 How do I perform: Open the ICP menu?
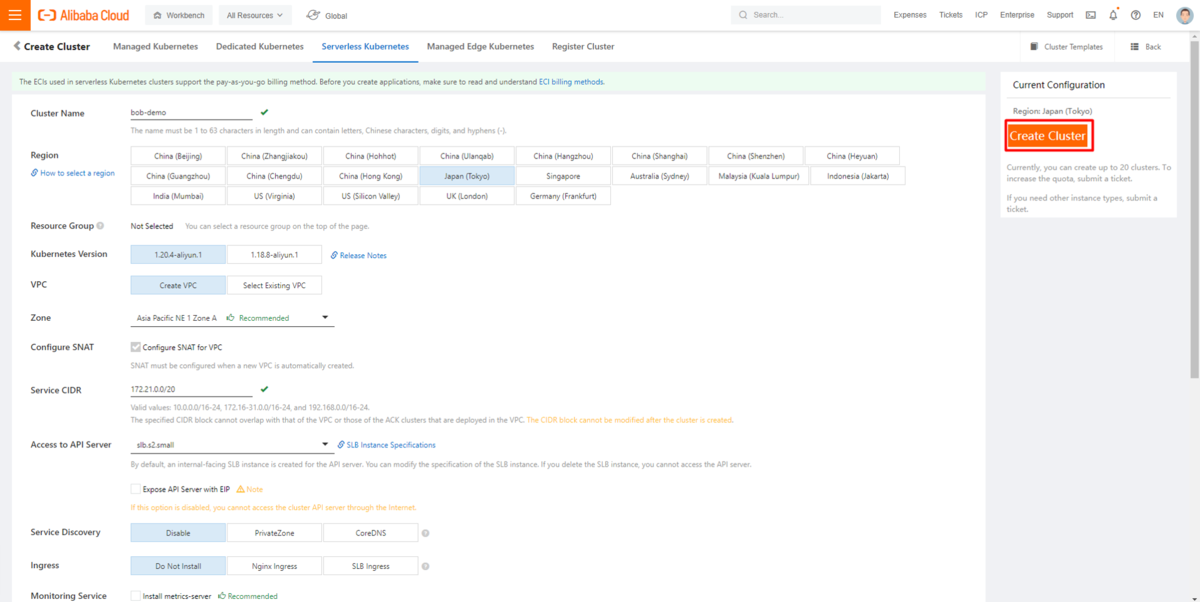pos(981,15)
